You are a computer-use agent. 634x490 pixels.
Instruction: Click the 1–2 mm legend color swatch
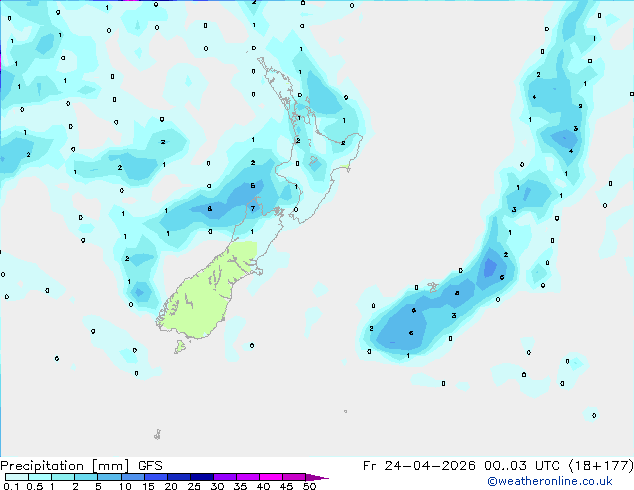(x=63, y=477)
